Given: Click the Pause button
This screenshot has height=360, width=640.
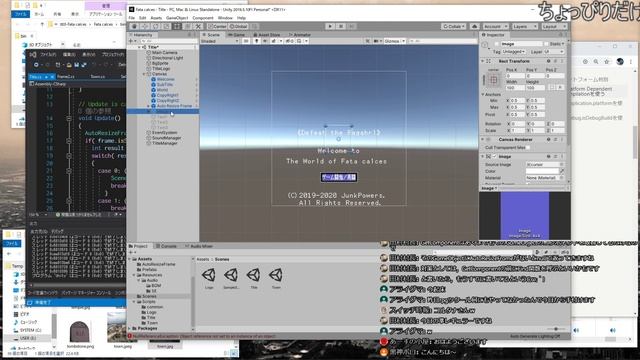Looking at the screenshot, I should [x=341, y=27].
